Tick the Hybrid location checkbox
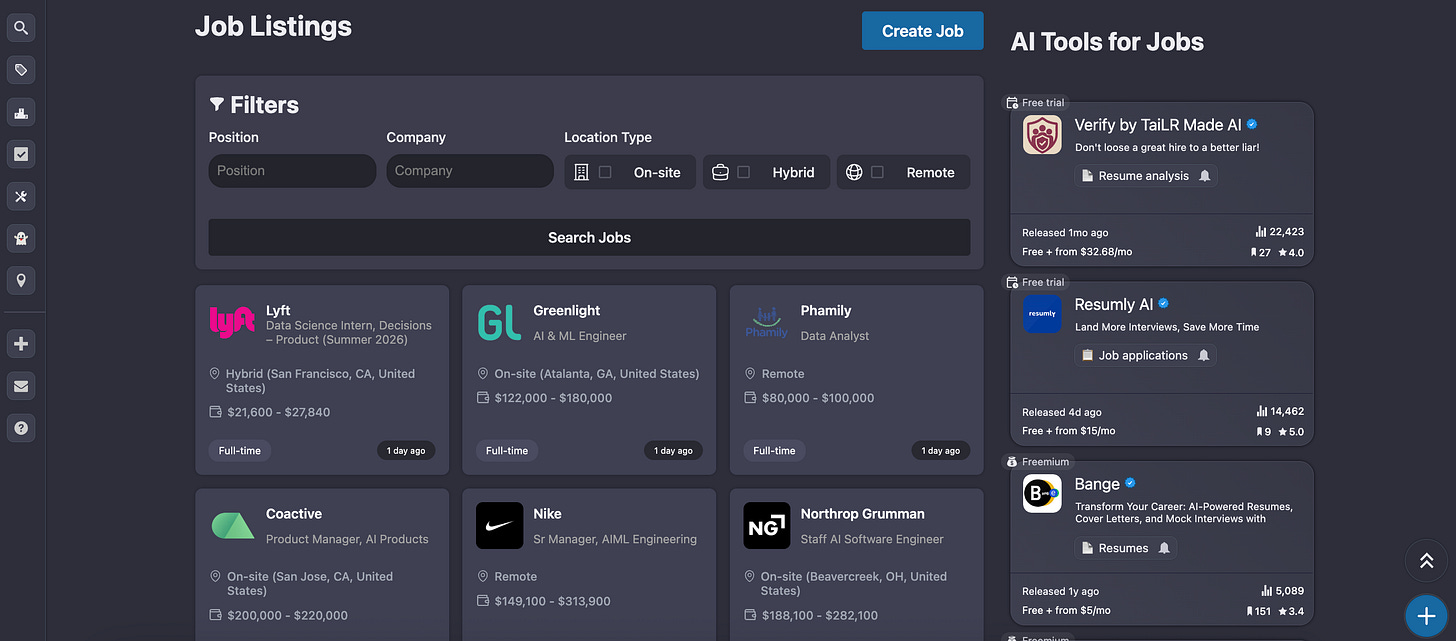The height and width of the screenshot is (641, 1456). [743, 172]
